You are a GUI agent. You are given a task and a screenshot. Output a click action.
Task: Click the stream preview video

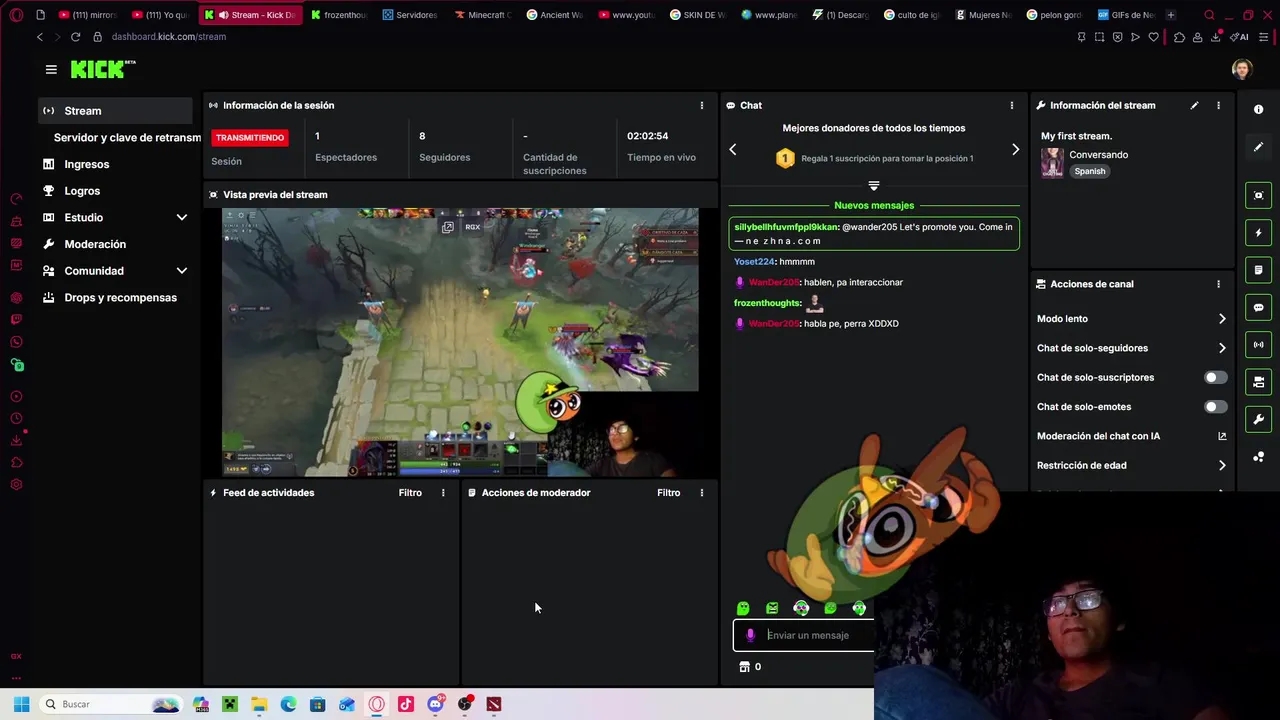pyautogui.click(x=460, y=342)
